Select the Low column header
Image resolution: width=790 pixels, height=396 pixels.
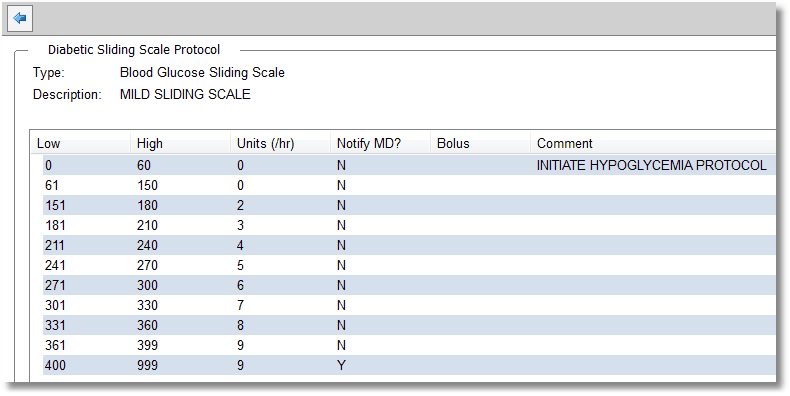point(80,144)
